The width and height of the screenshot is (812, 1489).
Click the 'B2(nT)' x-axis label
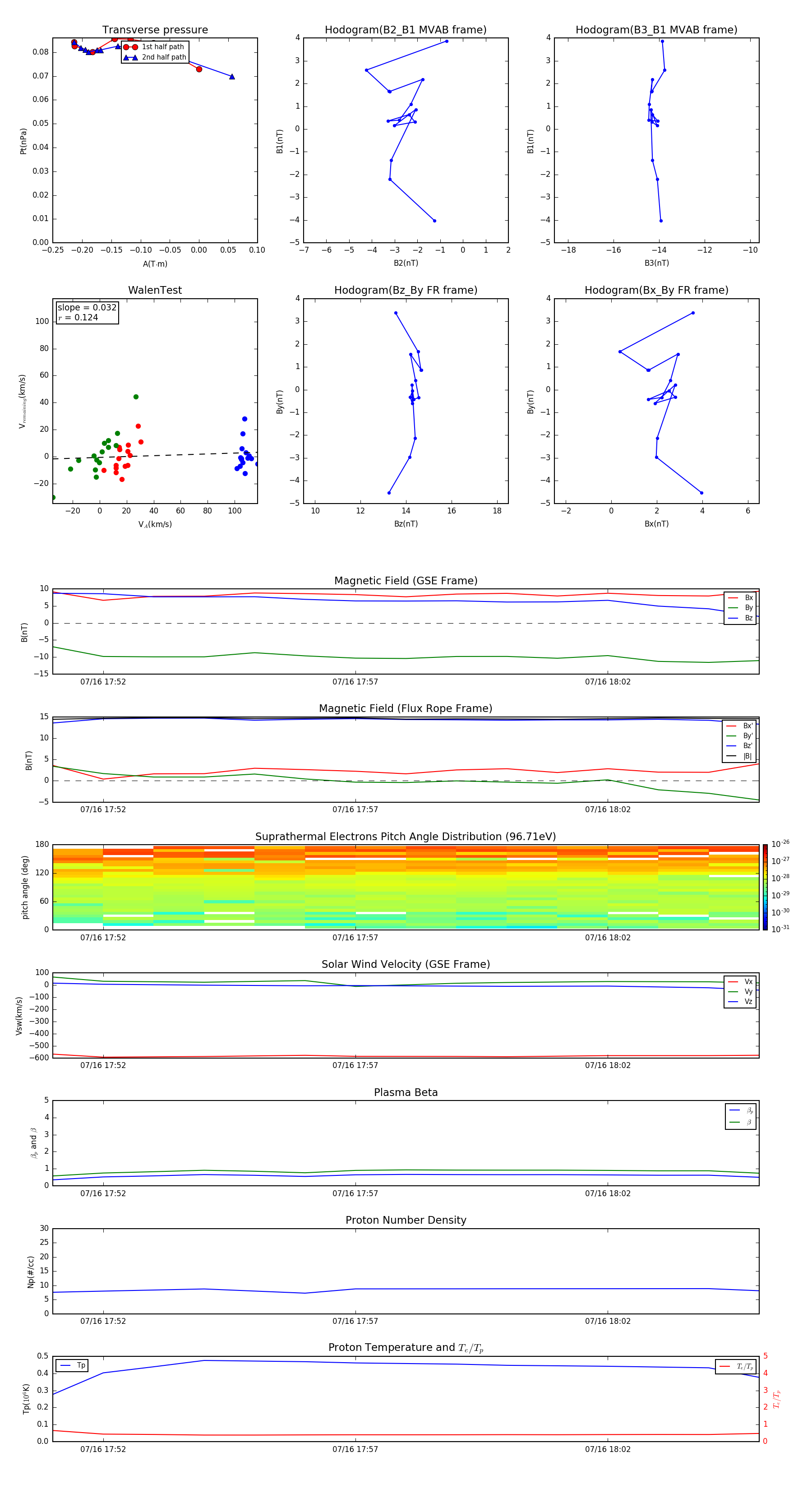[x=406, y=263]
